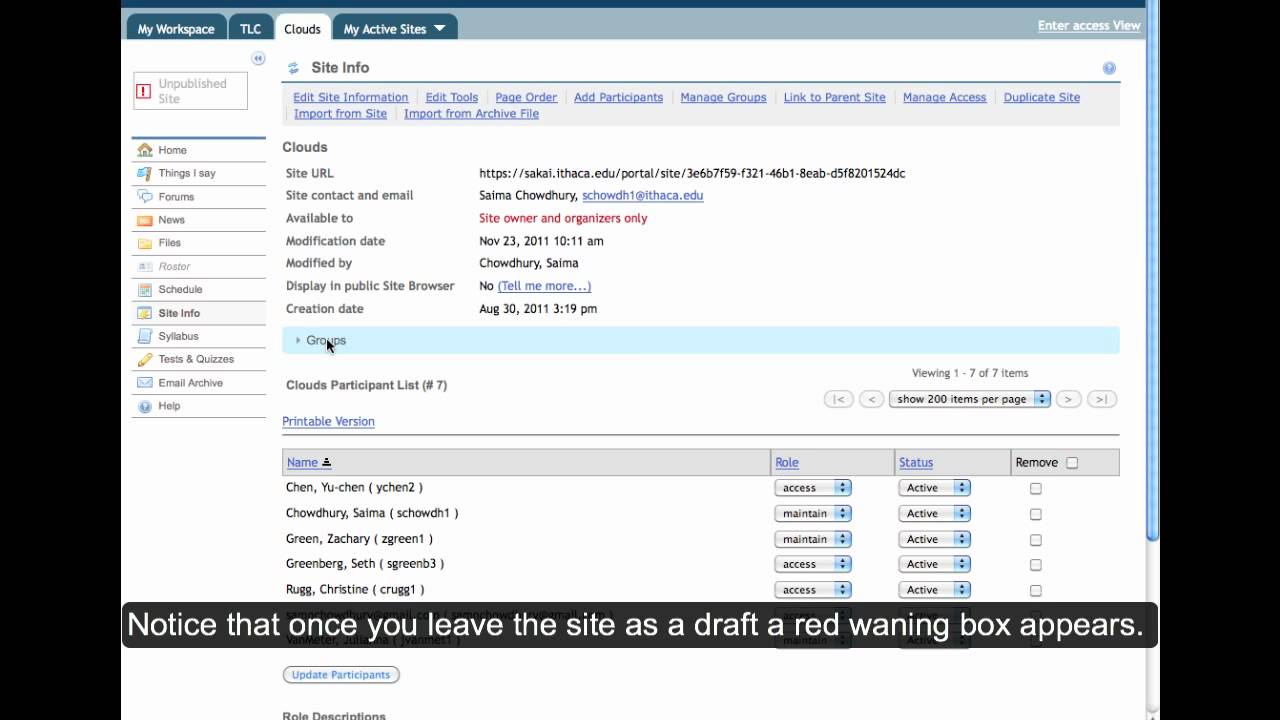The height and width of the screenshot is (720, 1280).
Task: Sort participants by Name column header
Action: (302, 463)
